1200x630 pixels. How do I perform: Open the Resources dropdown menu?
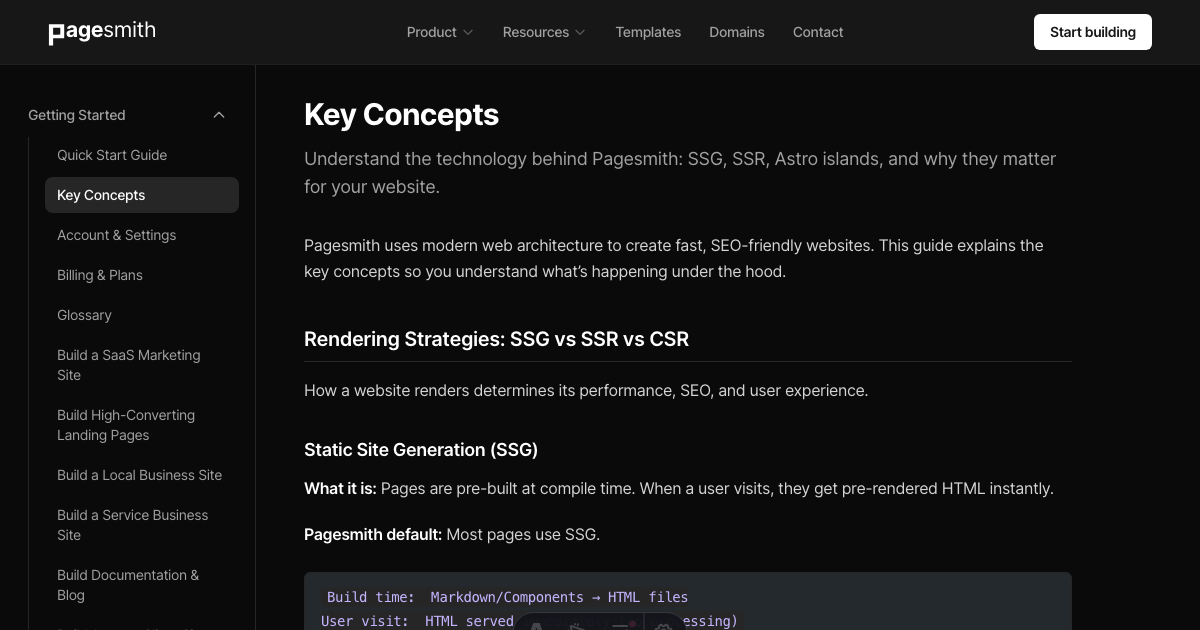pos(544,32)
